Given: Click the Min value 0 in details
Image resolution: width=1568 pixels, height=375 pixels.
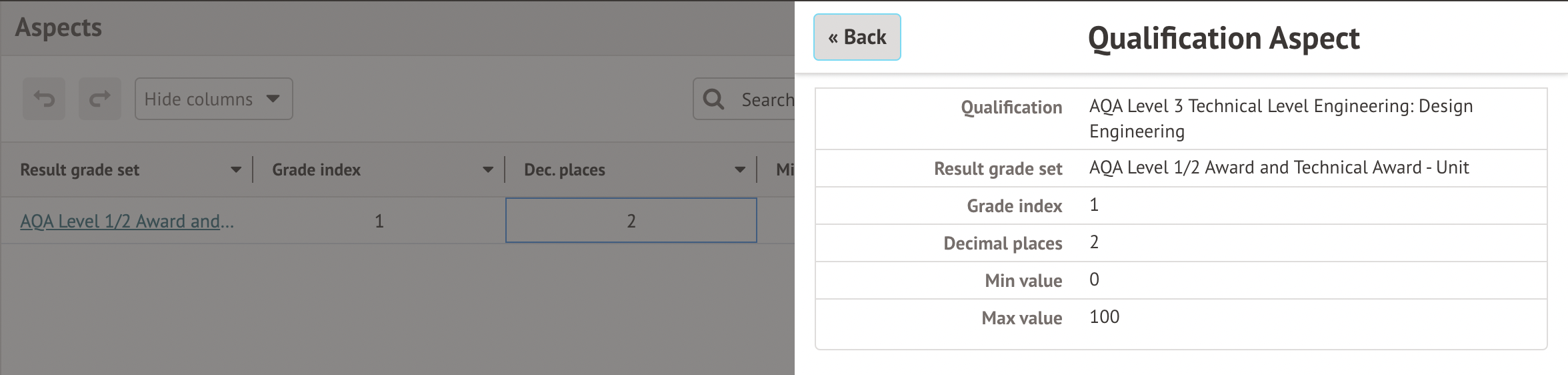Looking at the screenshot, I should (1094, 280).
